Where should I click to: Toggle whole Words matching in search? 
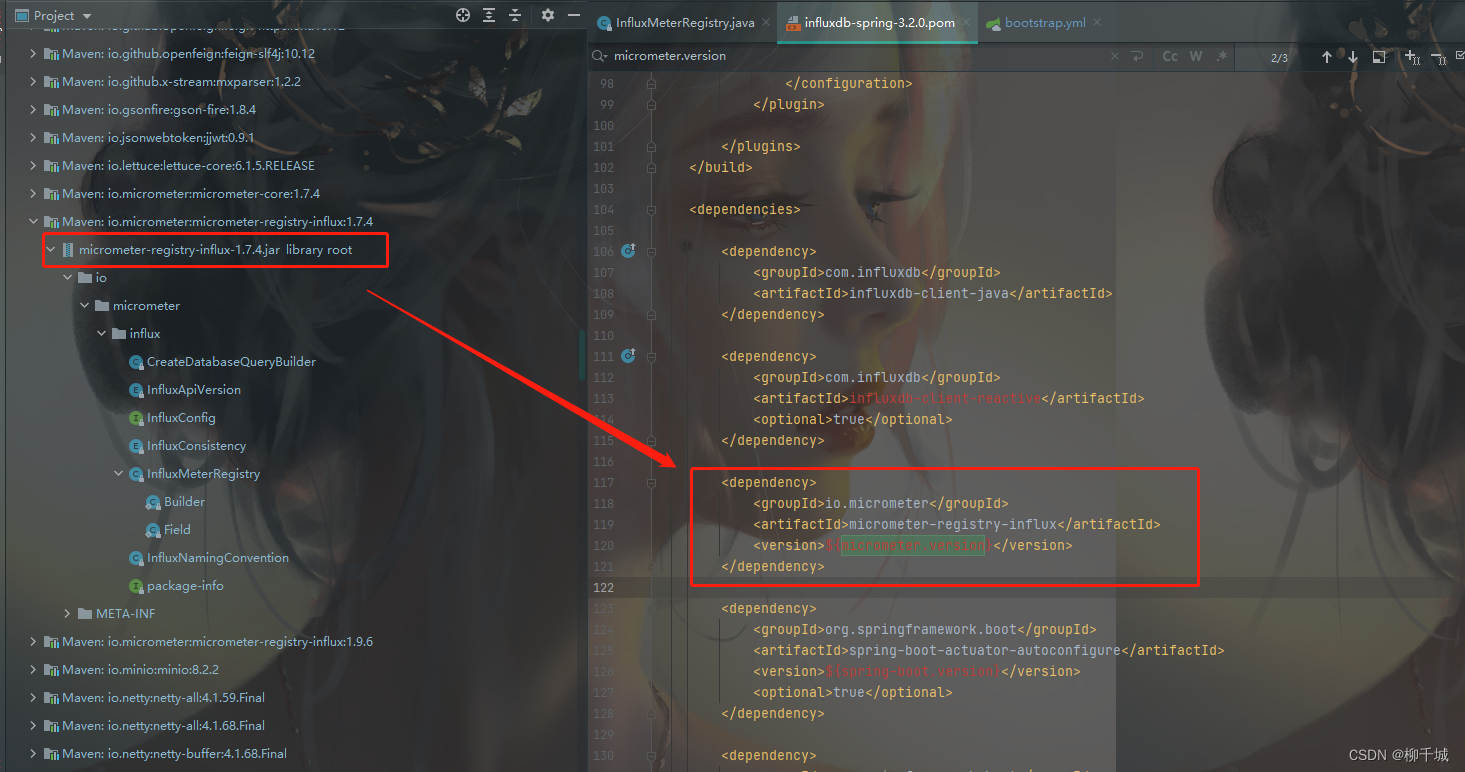(x=1196, y=56)
